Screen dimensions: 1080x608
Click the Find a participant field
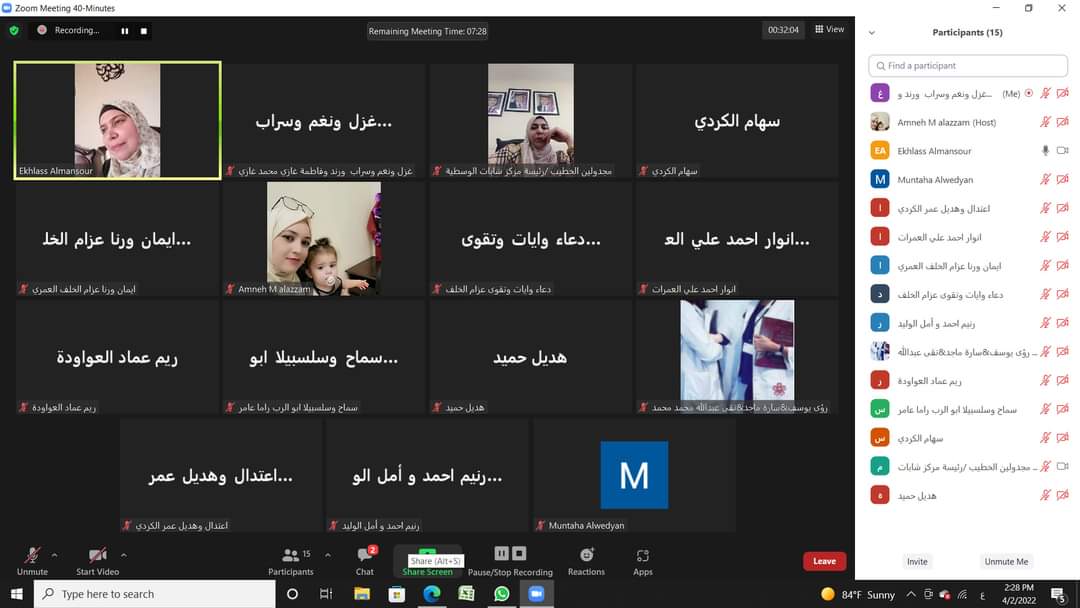coord(968,66)
